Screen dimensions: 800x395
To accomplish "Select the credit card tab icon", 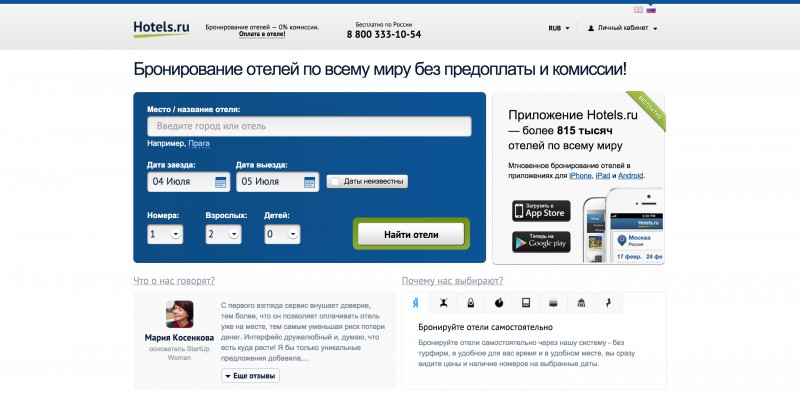I will [x=553, y=303].
